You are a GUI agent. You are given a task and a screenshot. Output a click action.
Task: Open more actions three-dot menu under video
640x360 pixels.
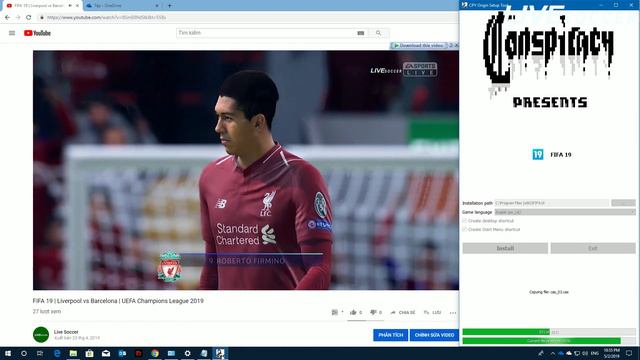[453, 313]
